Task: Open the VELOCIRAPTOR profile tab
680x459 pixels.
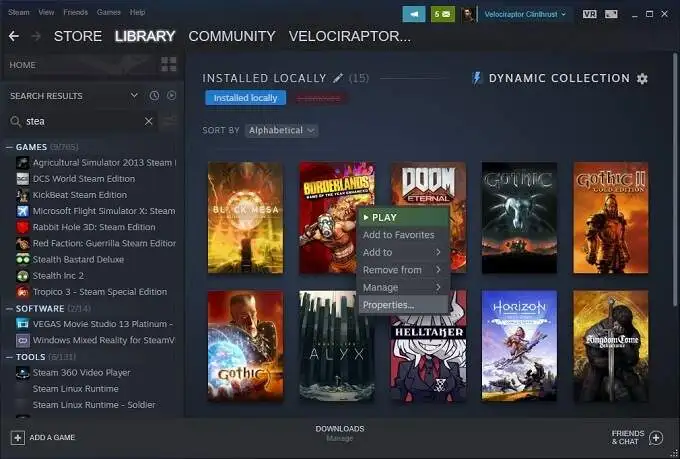Action: 350,36
